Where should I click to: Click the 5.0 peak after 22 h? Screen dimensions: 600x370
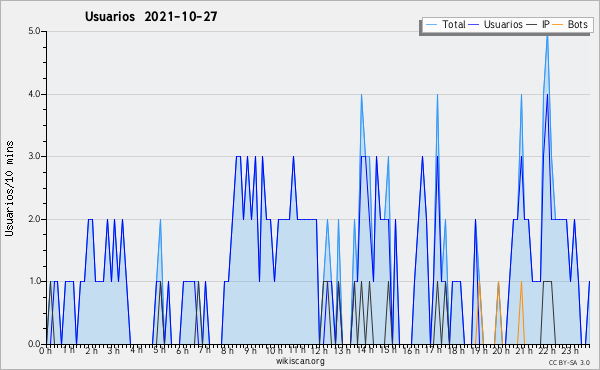548,35
